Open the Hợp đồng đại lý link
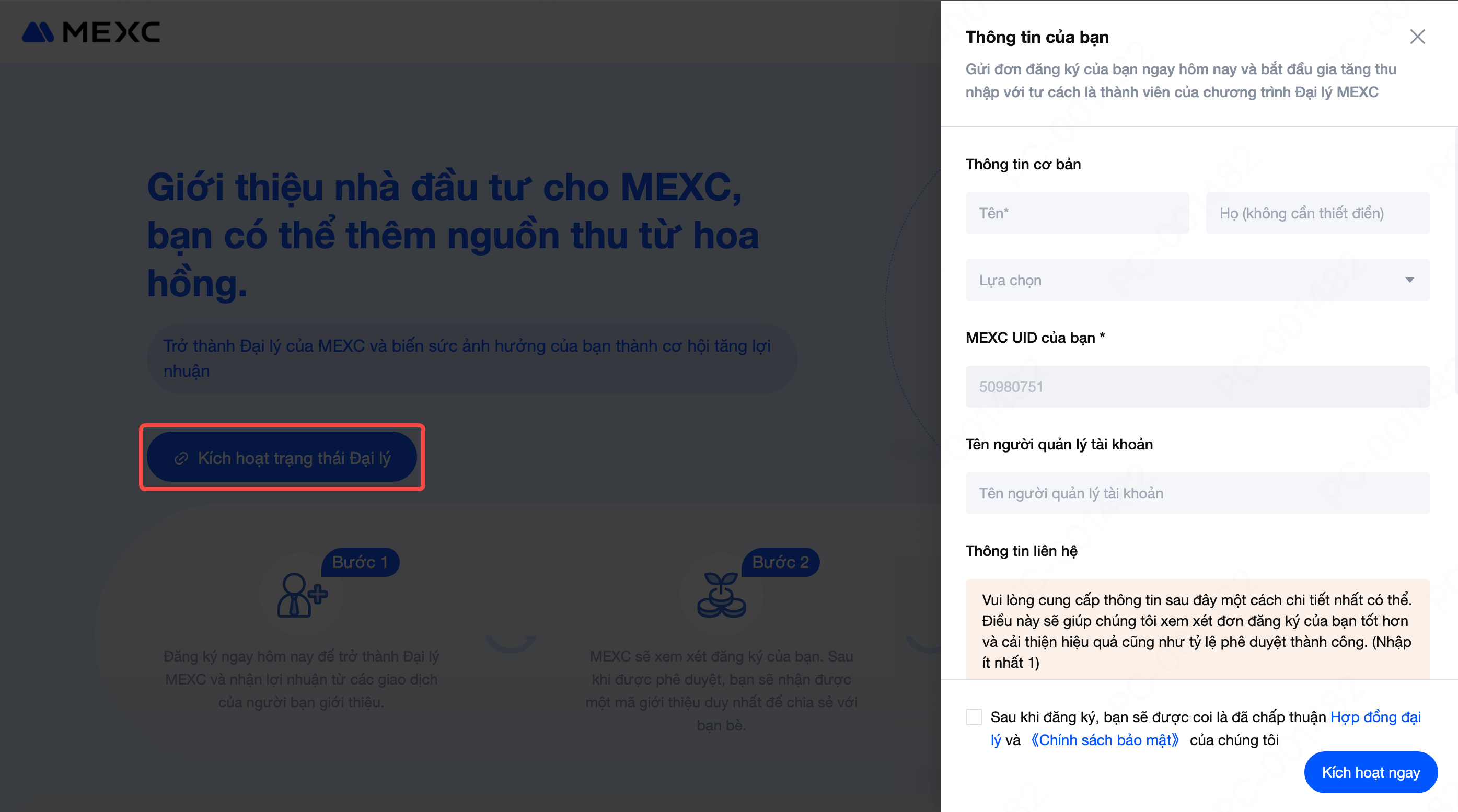1458x812 pixels. click(1375, 717)
